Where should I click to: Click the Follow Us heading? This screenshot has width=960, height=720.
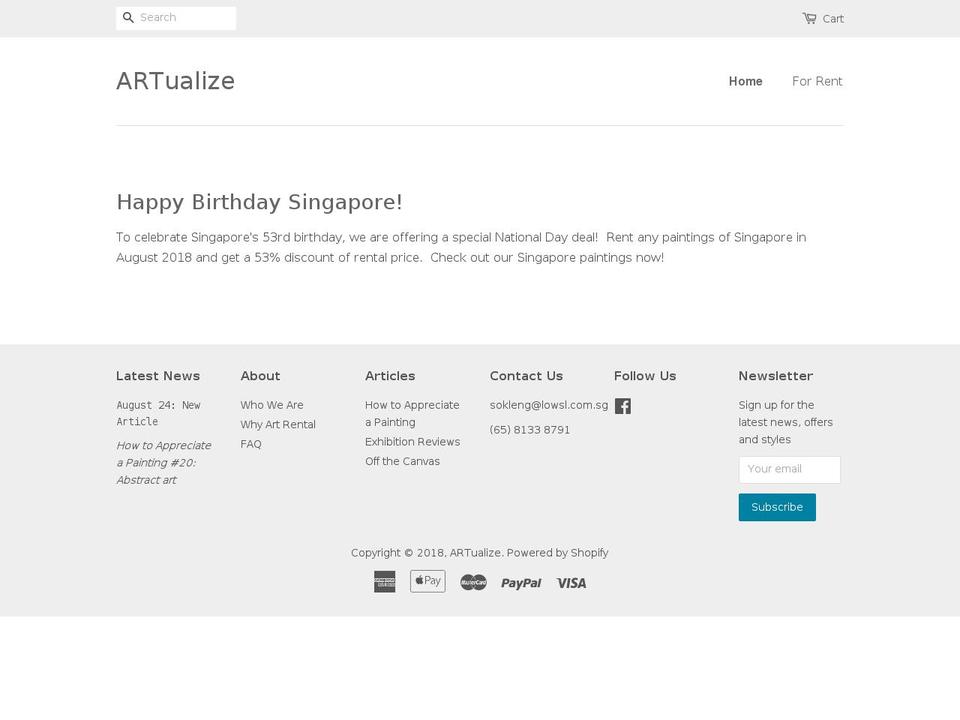tap(645, 376)
